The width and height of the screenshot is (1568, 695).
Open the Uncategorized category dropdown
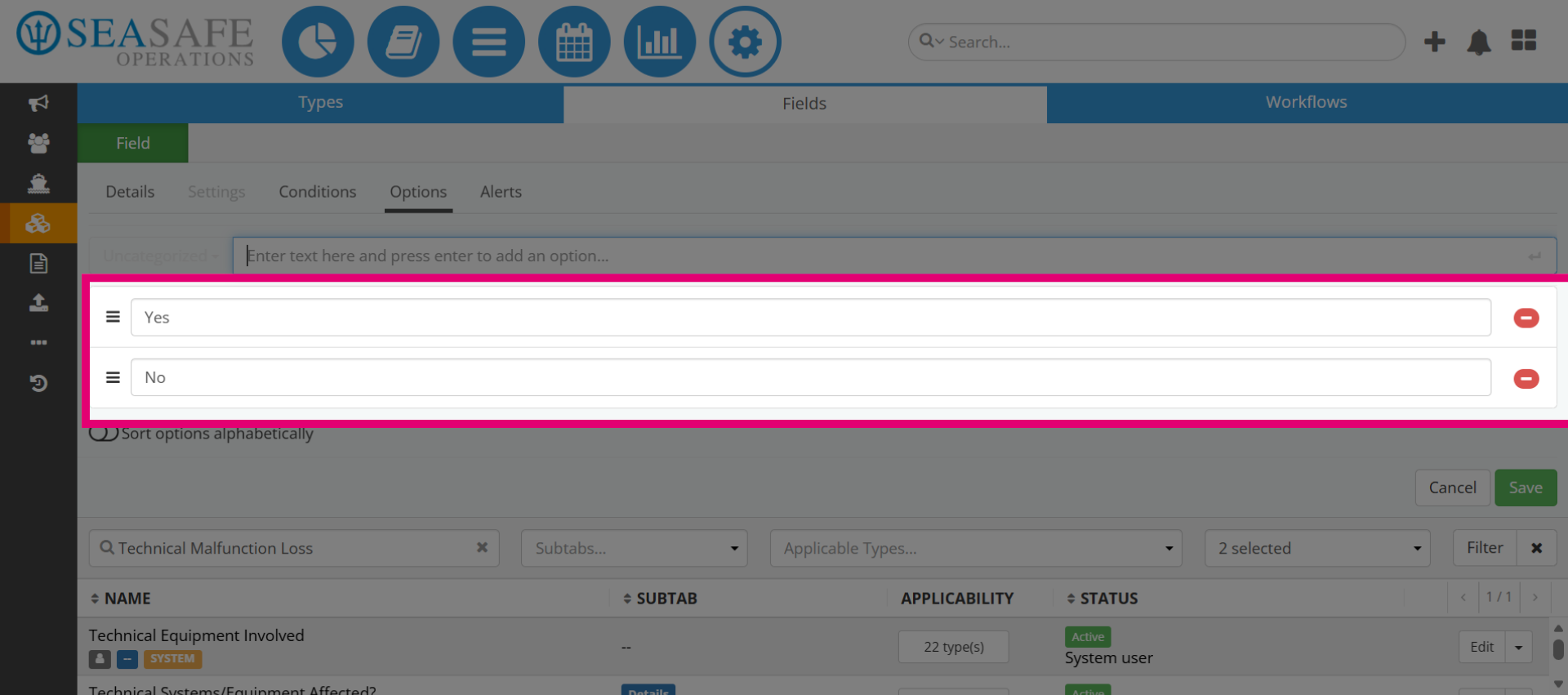(x=159, y=256)
